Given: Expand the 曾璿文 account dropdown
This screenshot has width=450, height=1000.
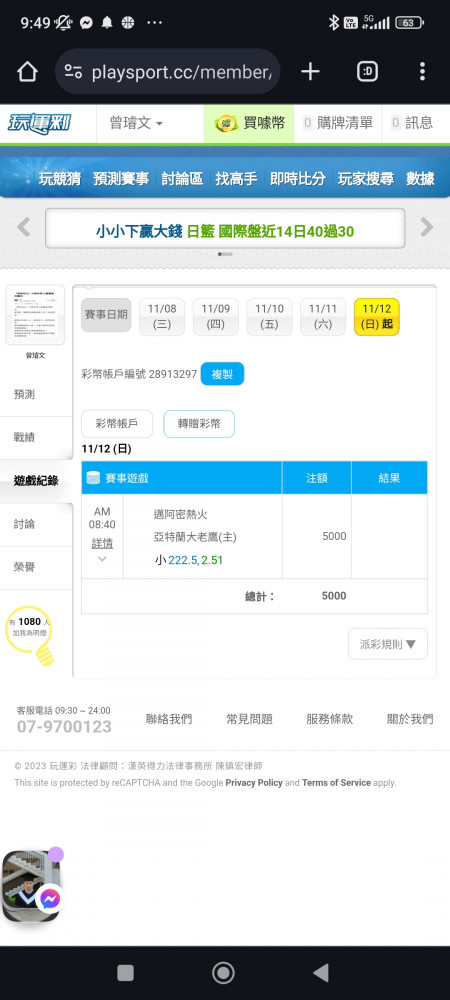Looking at the screenshot, I should click(x=136, y=123).
